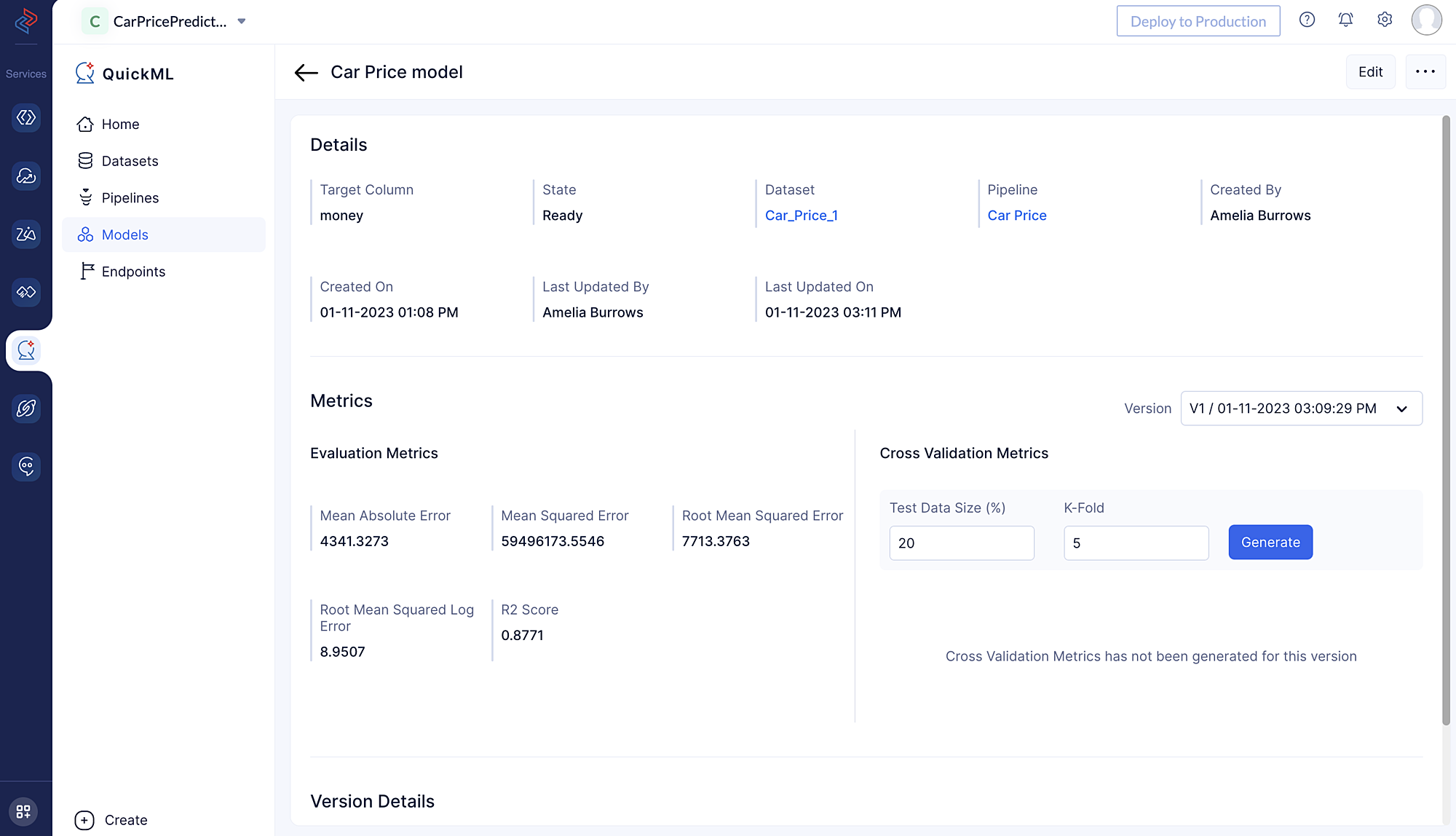
Task: Click Generate for Cross Validation Metrics
Action: 1271,541
